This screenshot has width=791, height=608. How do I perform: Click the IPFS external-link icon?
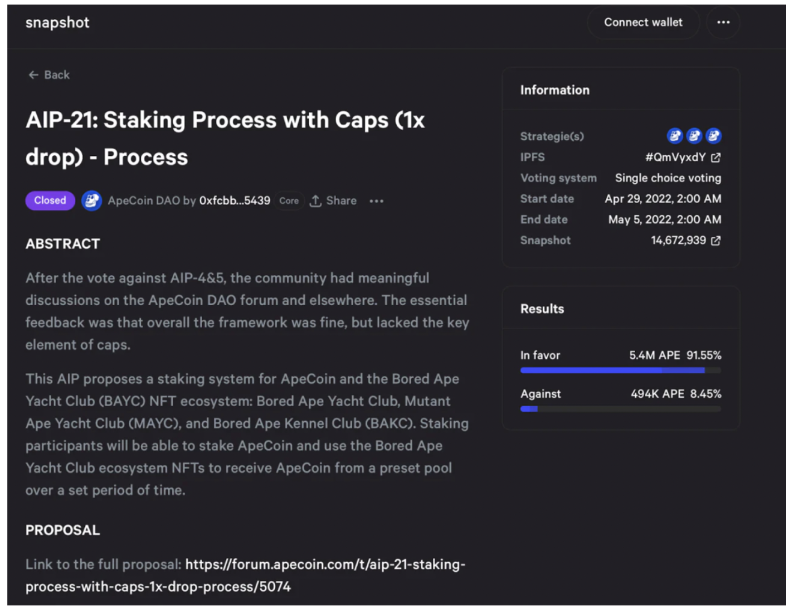(x=715, y=157)
